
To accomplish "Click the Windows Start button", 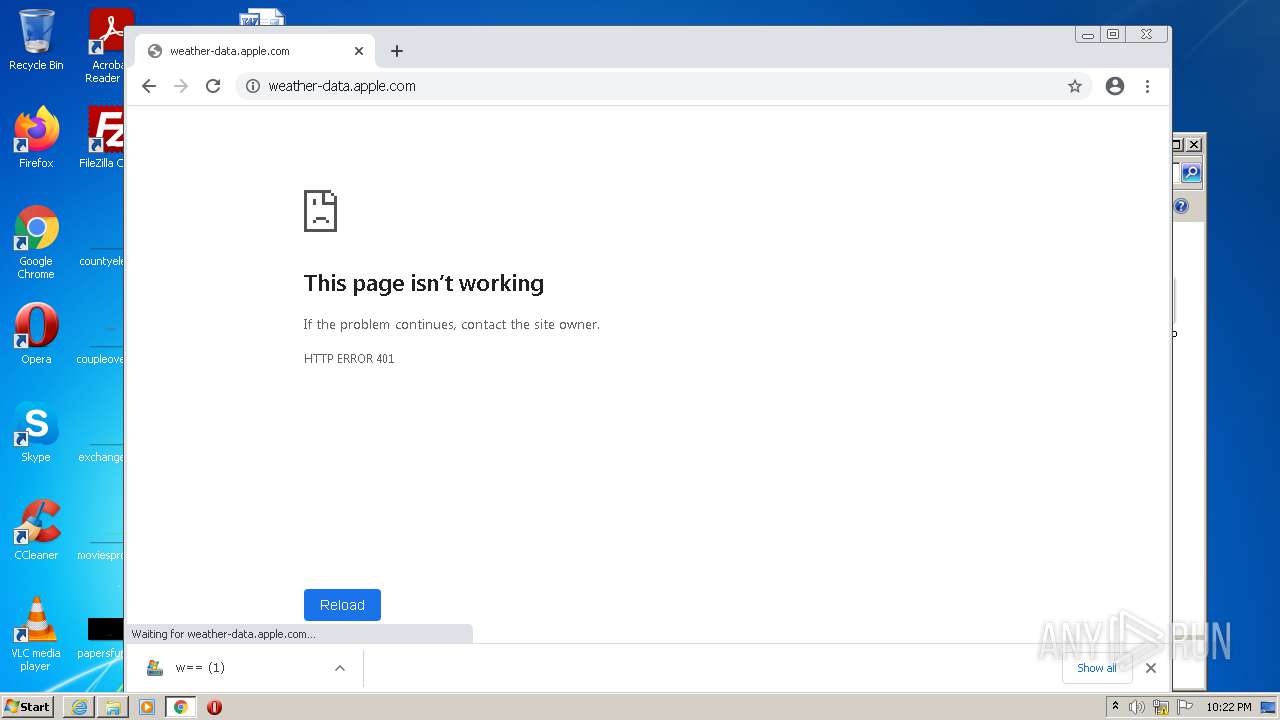I will point(28,707).
